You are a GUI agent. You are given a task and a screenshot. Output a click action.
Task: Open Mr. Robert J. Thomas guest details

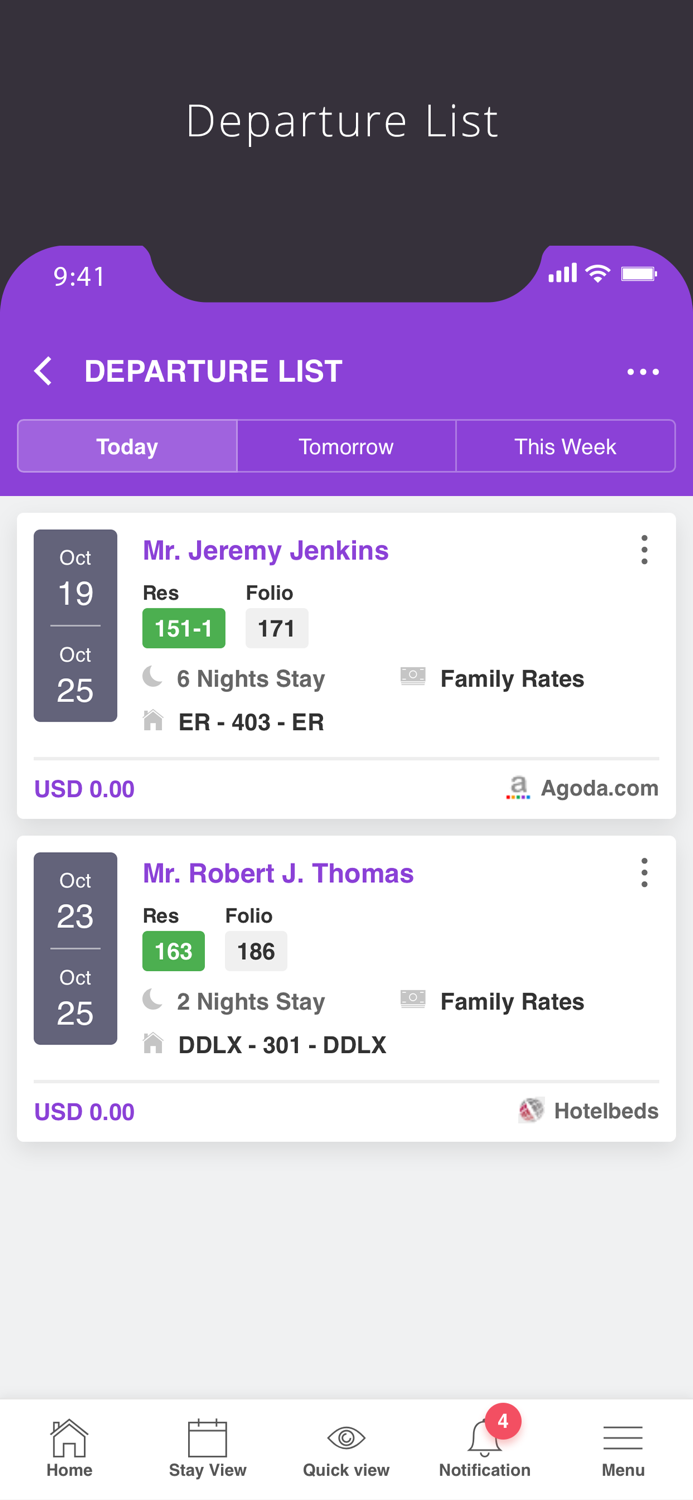pyautogui.click(x=278, y=873)
